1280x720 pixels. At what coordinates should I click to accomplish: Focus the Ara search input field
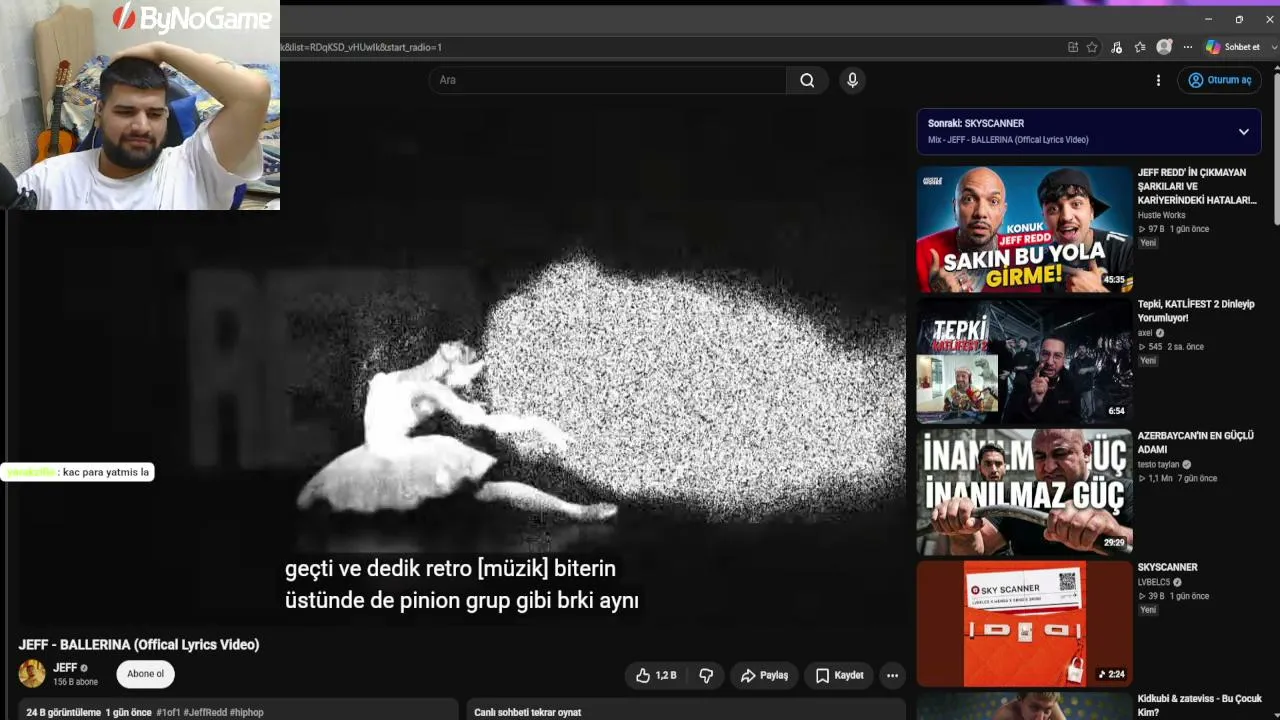click(x=608, y=80)
